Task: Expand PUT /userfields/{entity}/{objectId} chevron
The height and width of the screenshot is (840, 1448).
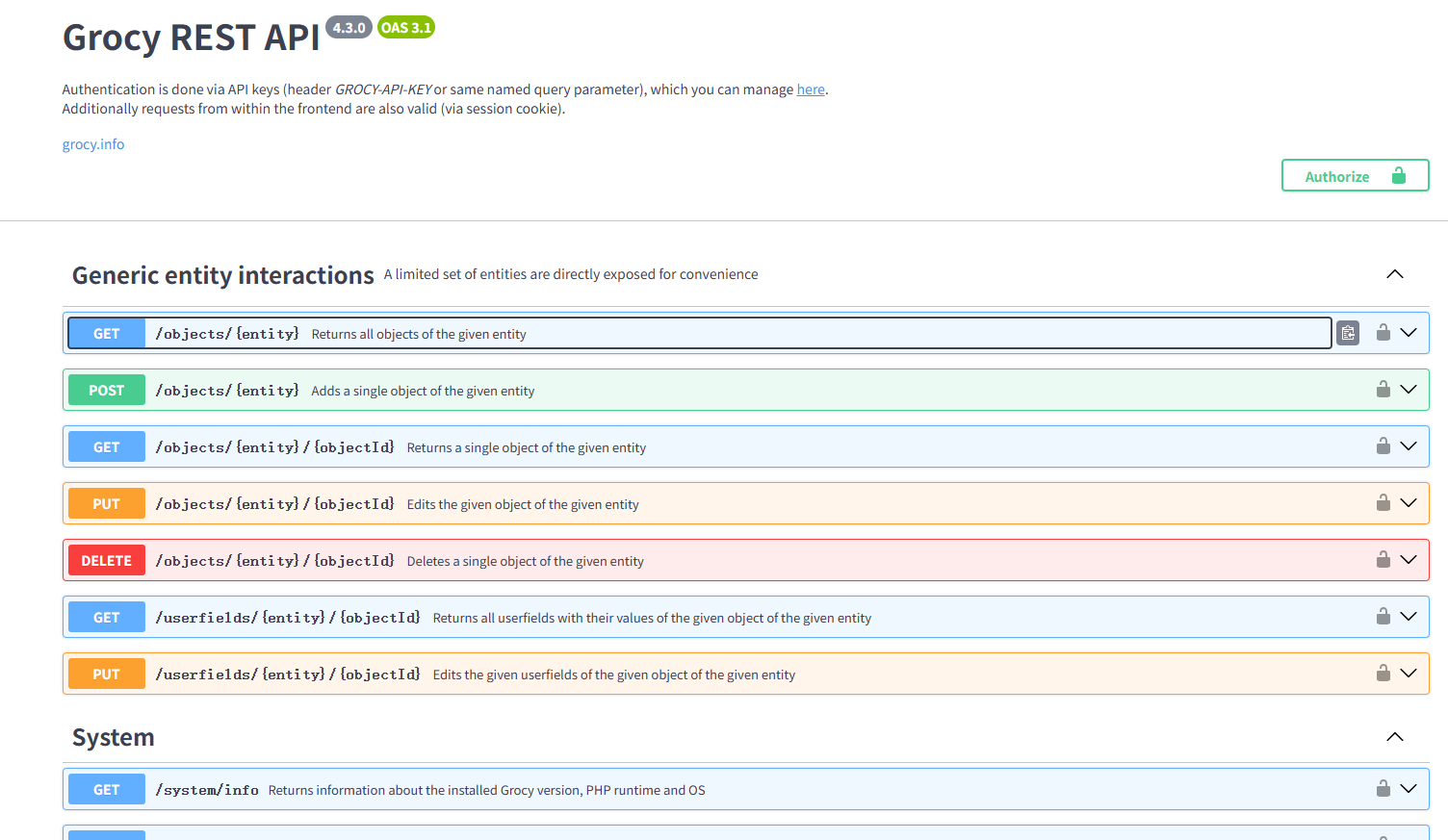Action: pyautogui.click(x=1409, y=674)
